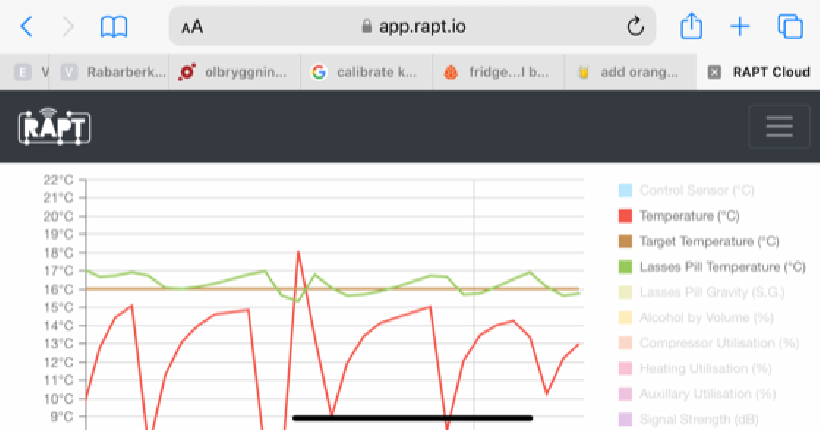The height and width of the screenshot is (430, 820).
Task: Toggle Auxiliary Utilisation (%) legend series
Action: click(x=697, y=394)
